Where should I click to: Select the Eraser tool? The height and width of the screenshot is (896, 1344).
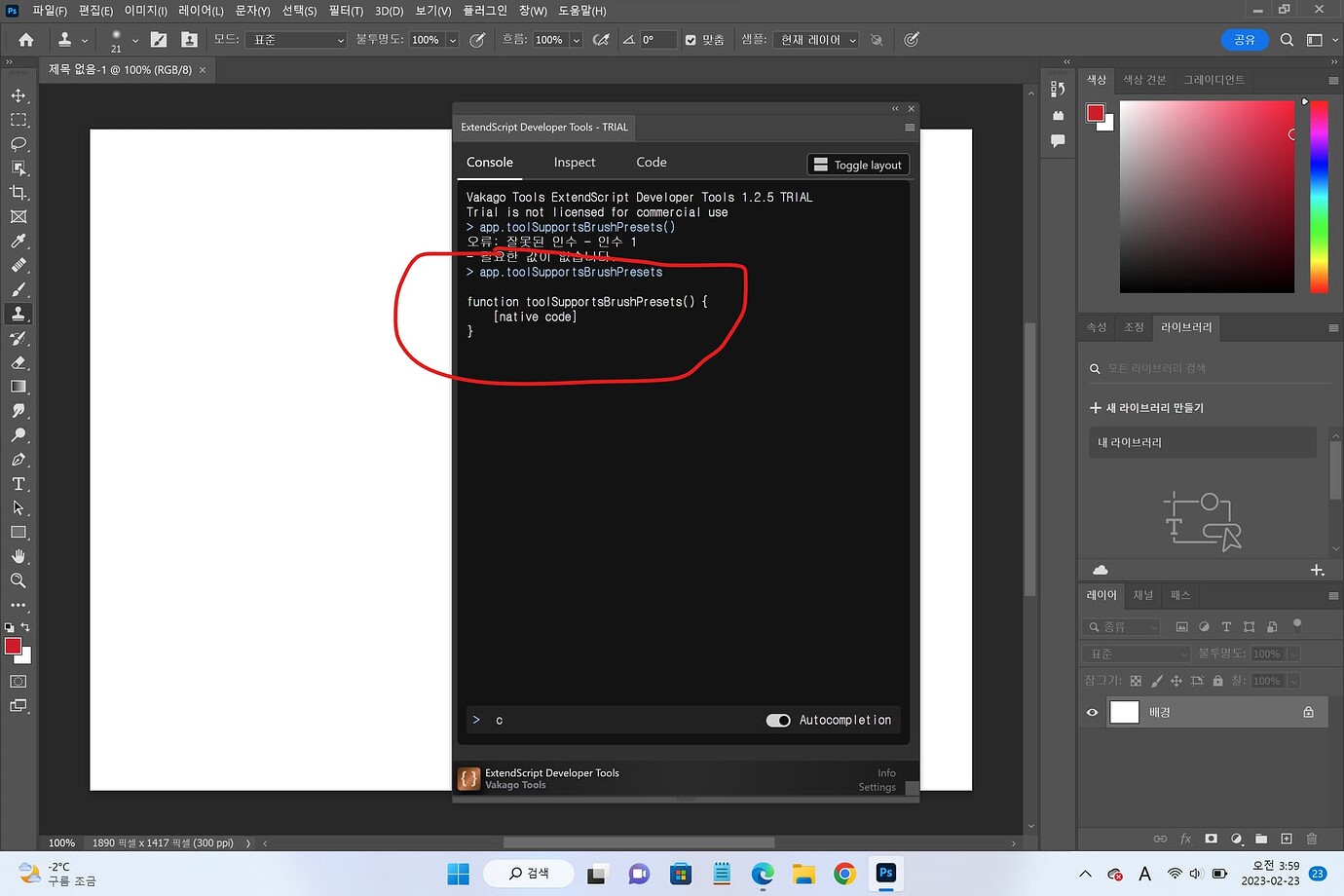point(18,362)
